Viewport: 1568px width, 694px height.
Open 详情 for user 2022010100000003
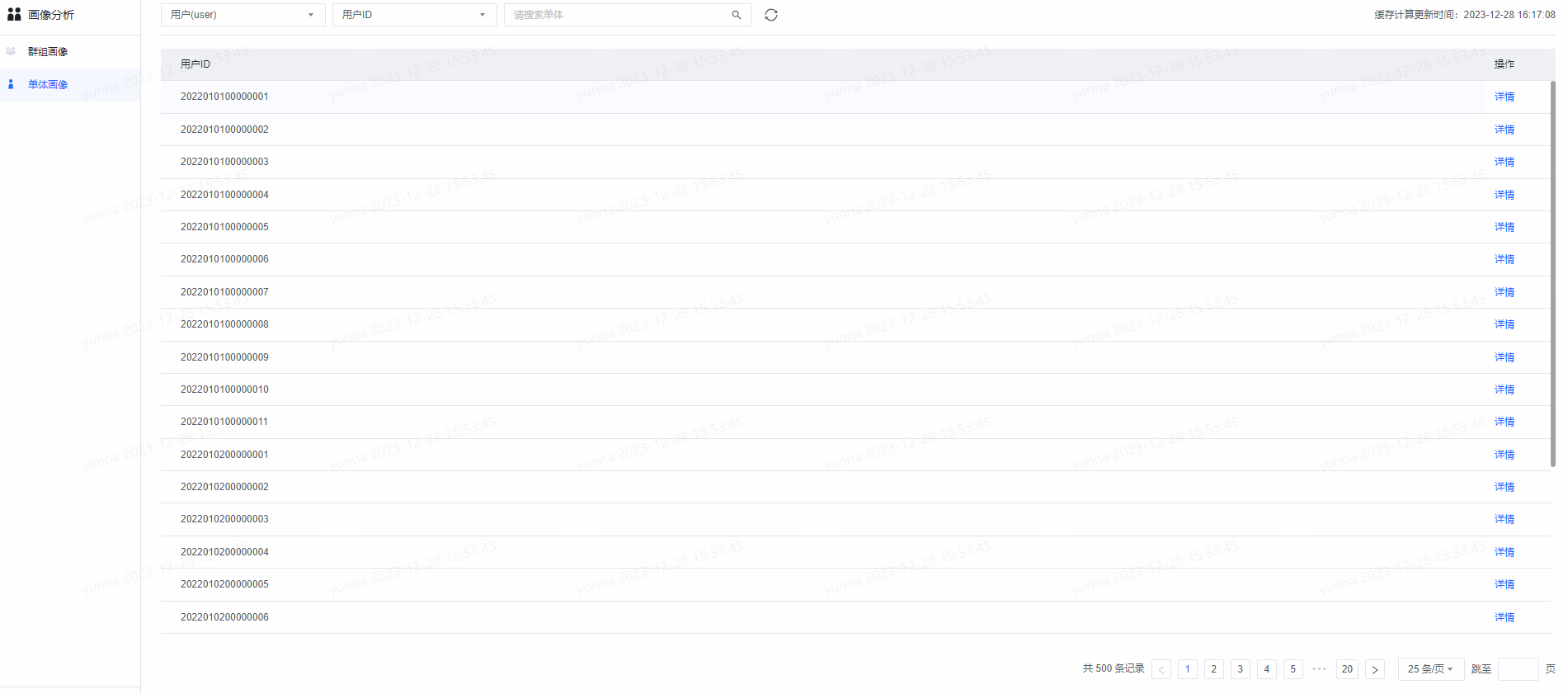click(1504, 162)
